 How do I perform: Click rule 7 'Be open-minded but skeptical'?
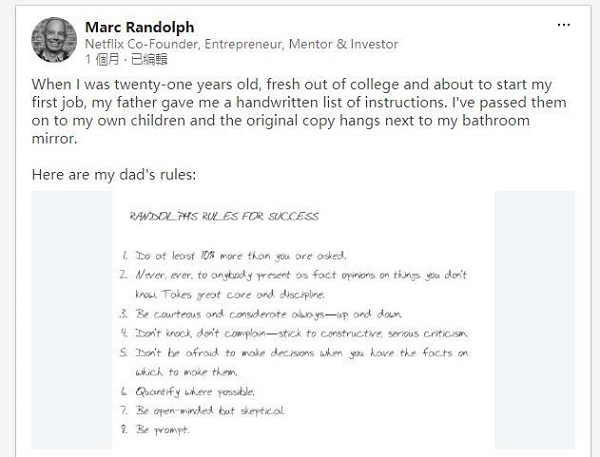[202, 411]
